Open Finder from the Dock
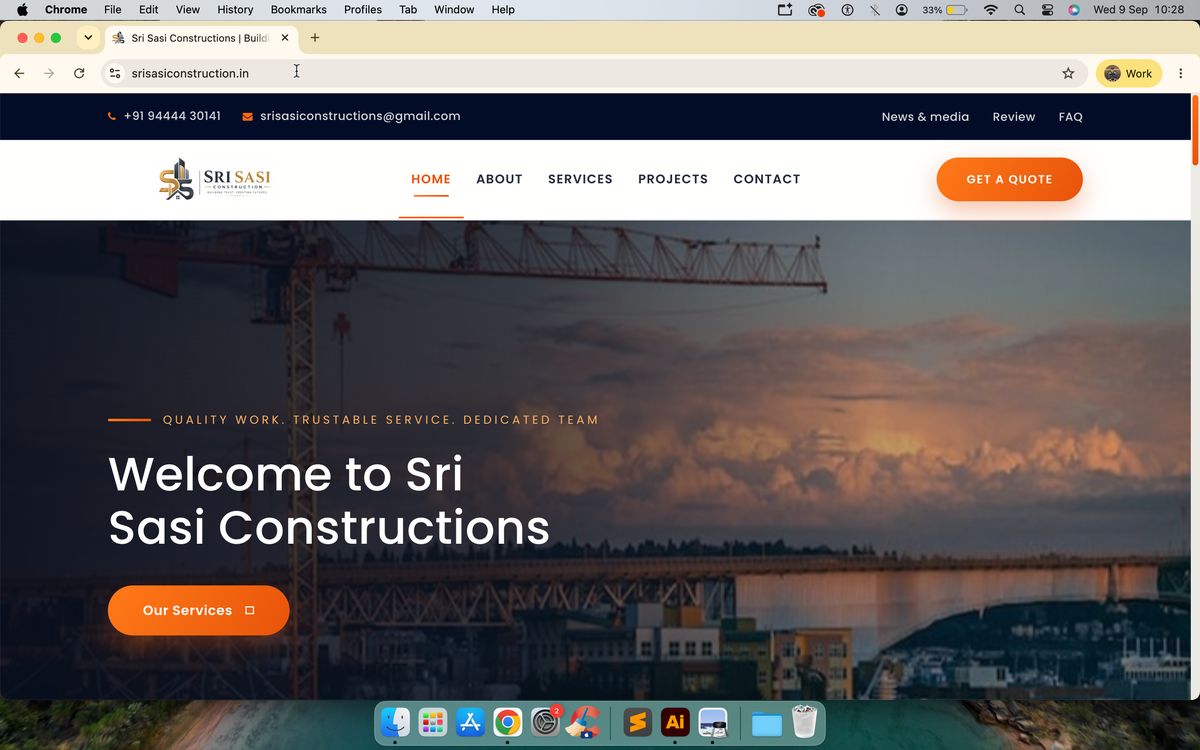Viewport: 1200px width, 750px height. tap(396, 721)
